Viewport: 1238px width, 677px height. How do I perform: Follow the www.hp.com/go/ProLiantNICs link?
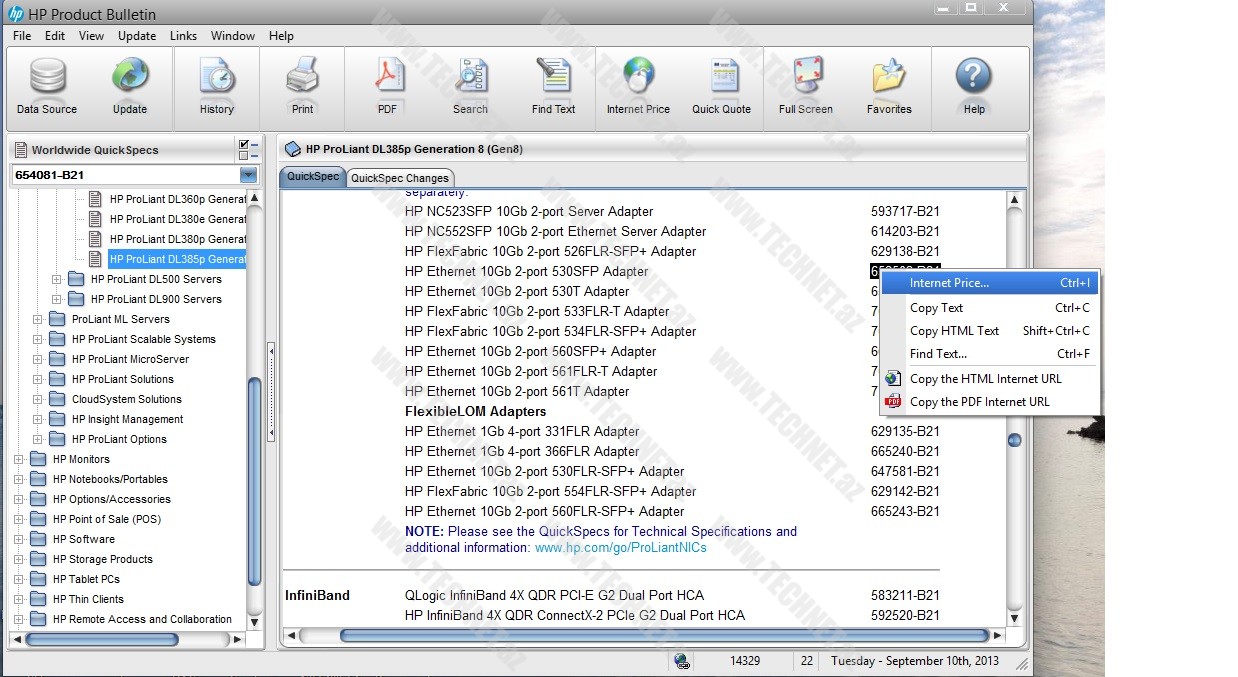click(x=620, y=547)
